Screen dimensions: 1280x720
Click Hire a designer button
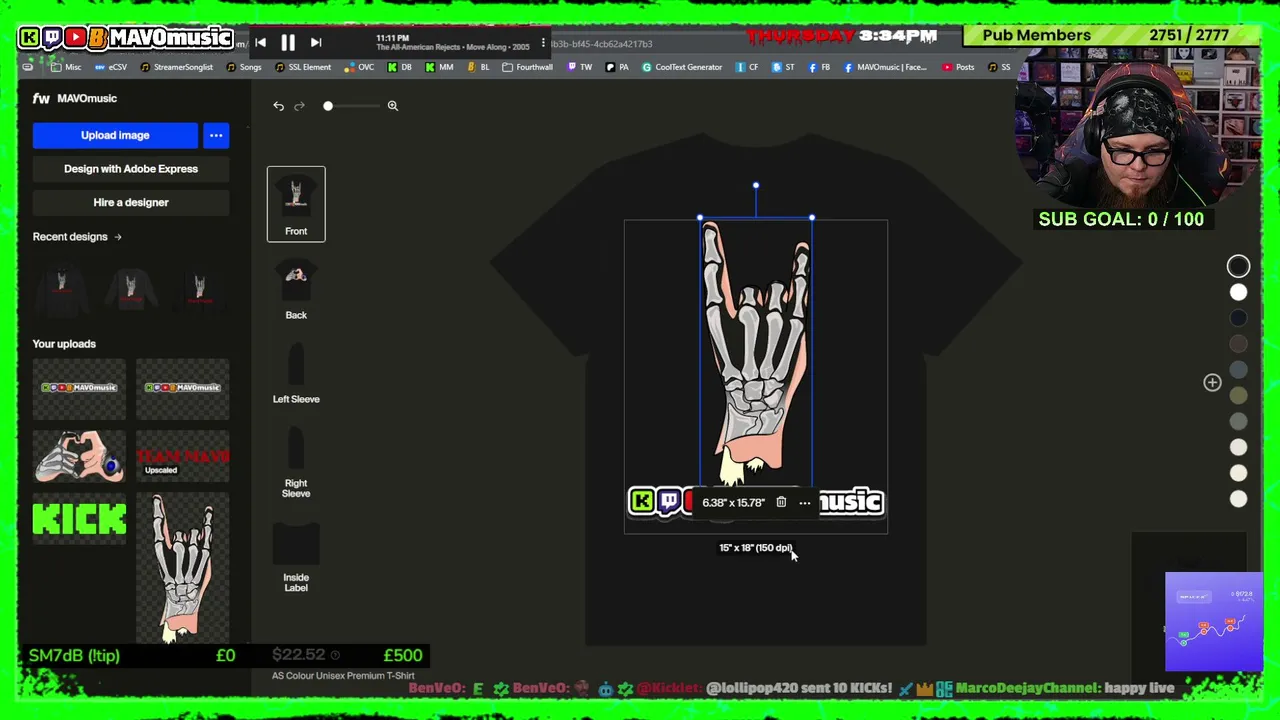point(131,202)
